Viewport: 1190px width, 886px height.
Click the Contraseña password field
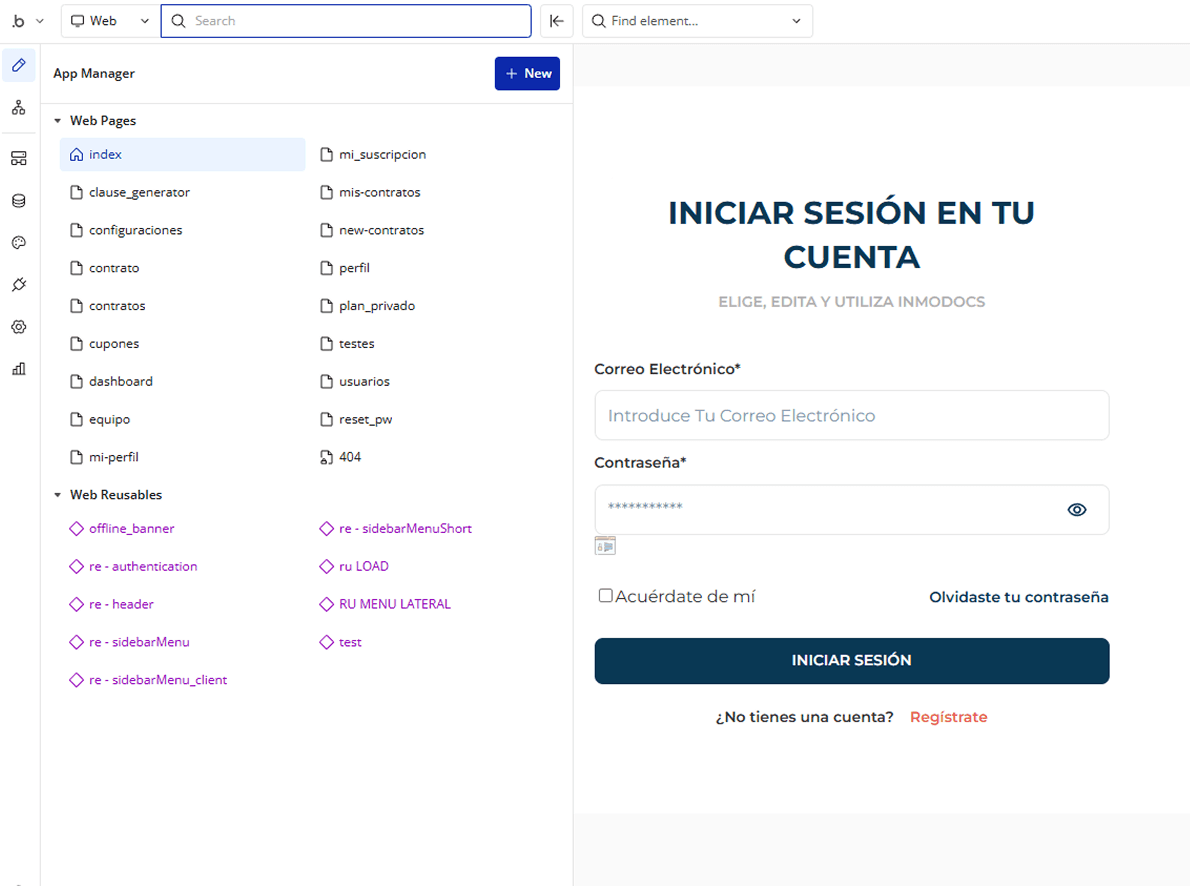click(852, 509)
